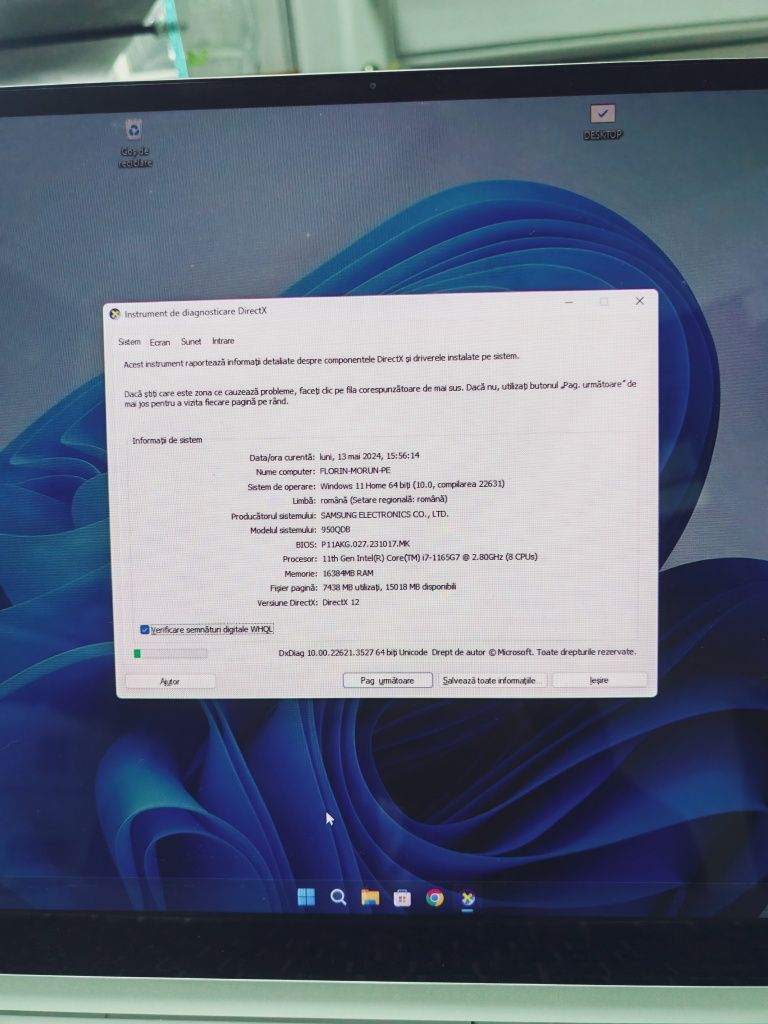Select the language value română

[384, 500]
